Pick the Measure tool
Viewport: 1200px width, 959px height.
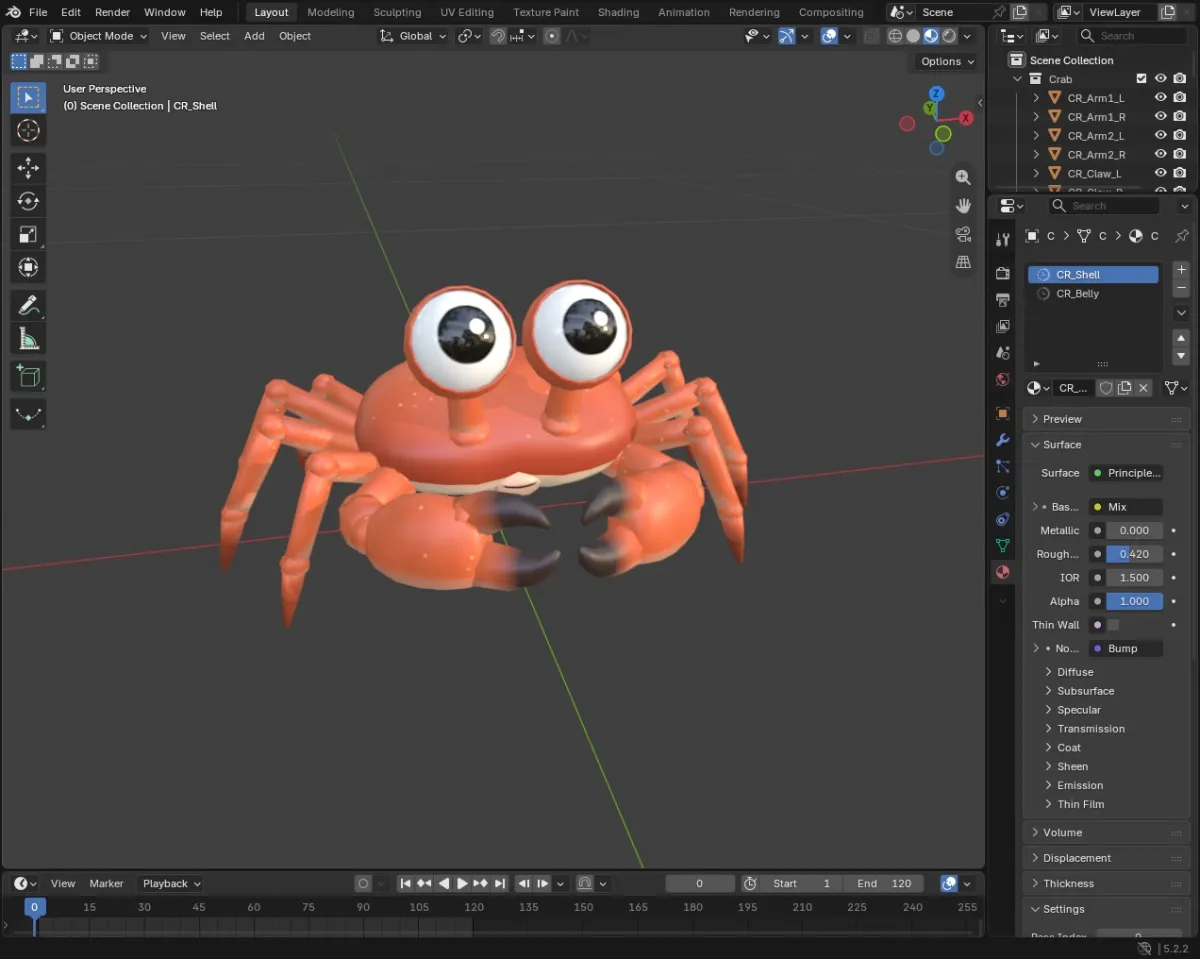[x=28, y=339]
